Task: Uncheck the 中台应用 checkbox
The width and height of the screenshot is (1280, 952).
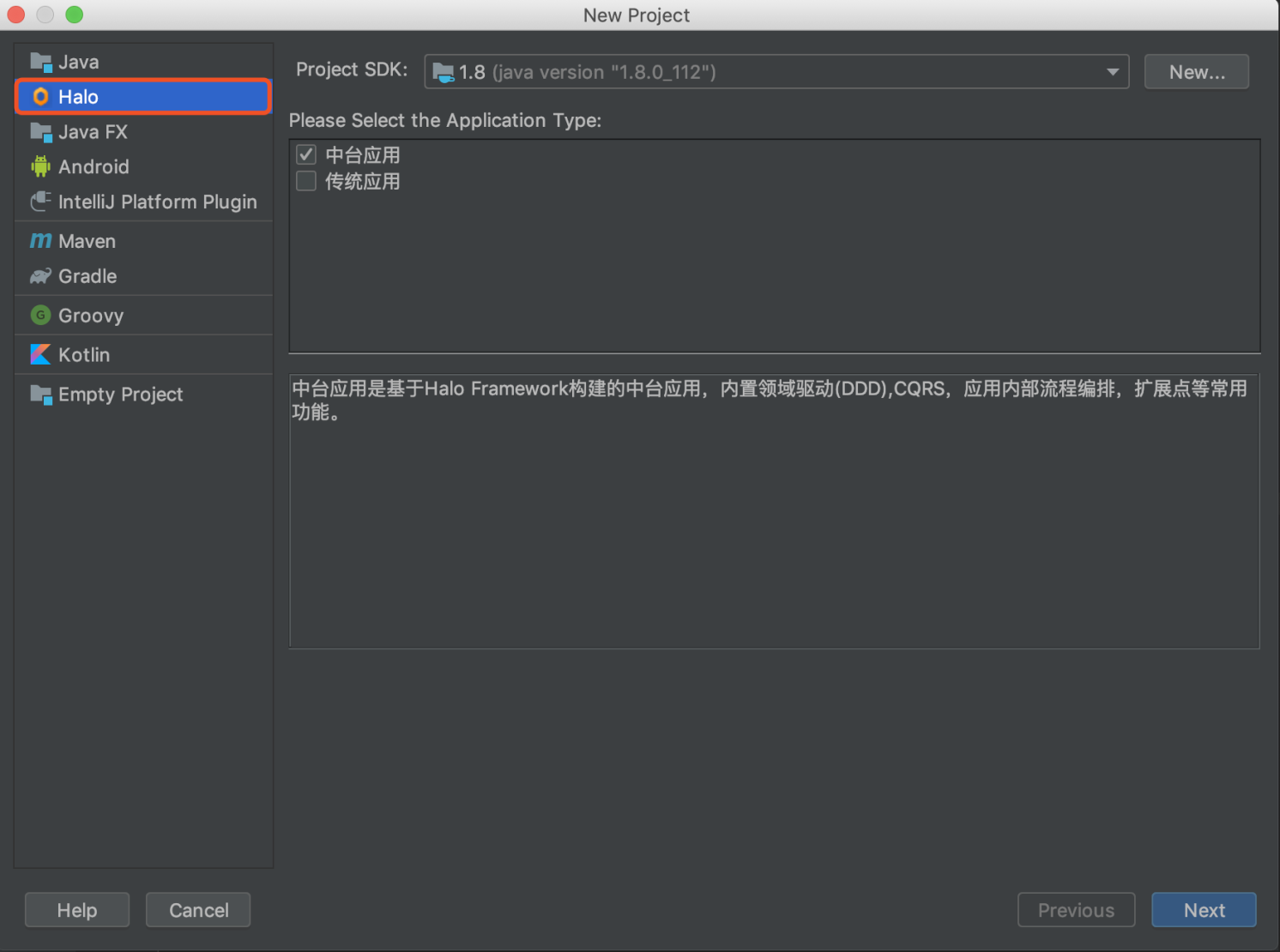Action: pyautogui.click(x=306, y=155)
